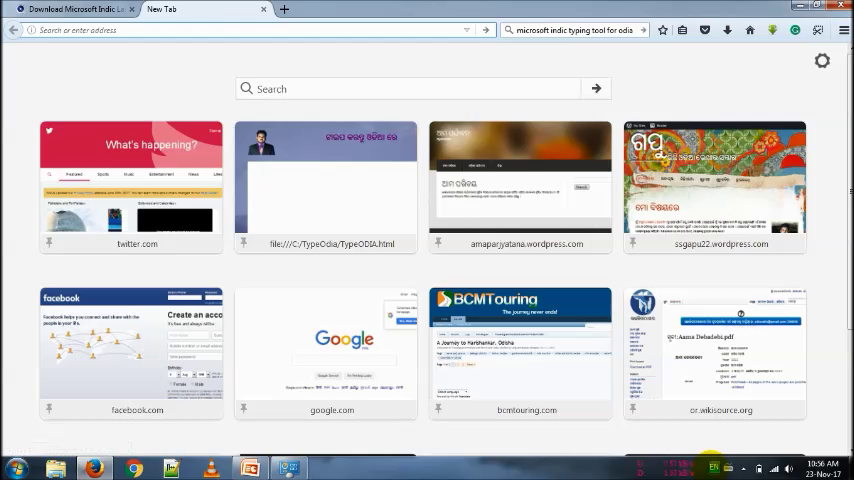Submit the toolbar search with the arrow

point(643,30)
